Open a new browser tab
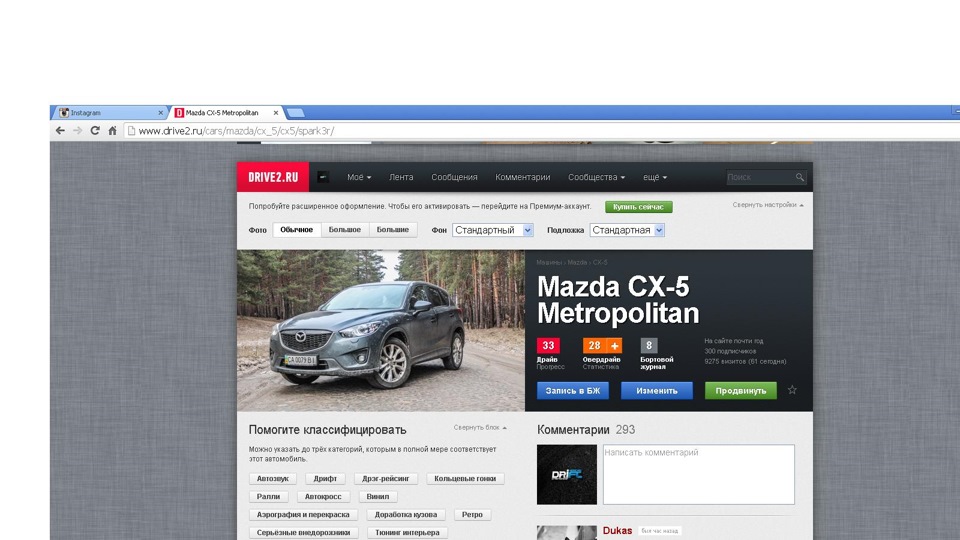 point(296,113)
